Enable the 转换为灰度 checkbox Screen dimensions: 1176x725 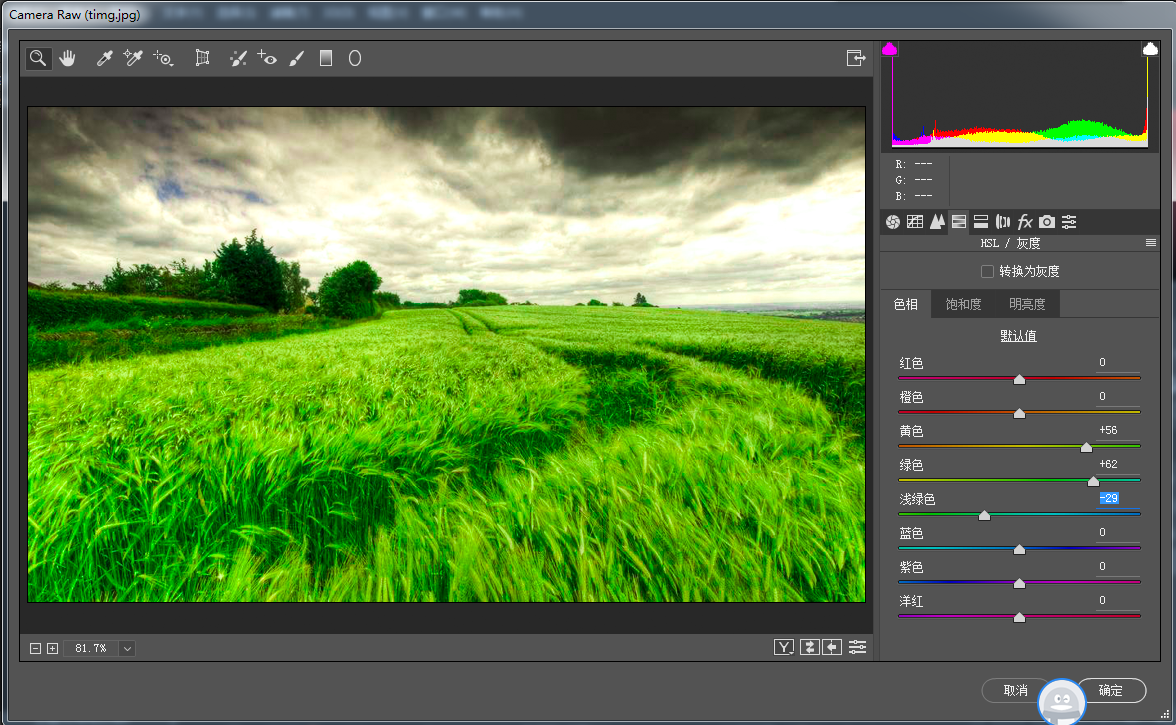pos(987,271)
